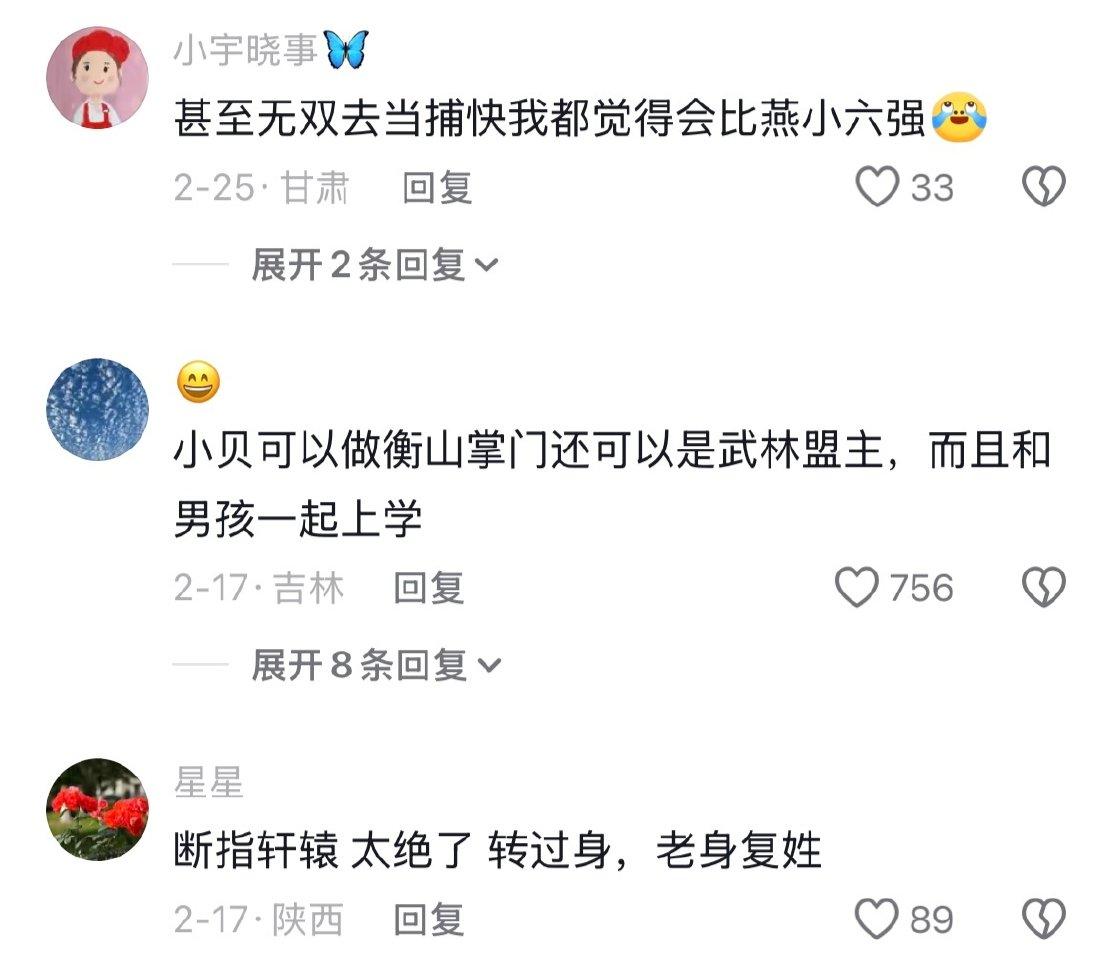
Task: Click the chevron next to 展开8条回复
Action: point(489,666)
